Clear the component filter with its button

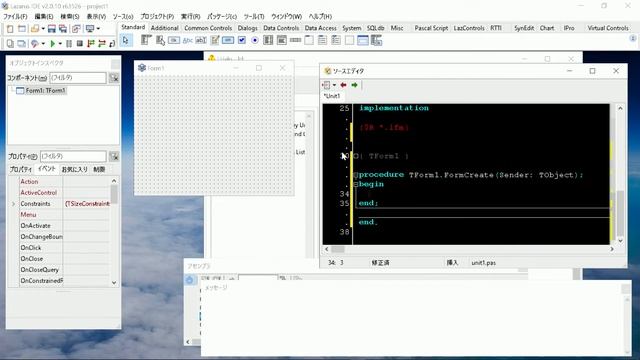coord(114,78)
